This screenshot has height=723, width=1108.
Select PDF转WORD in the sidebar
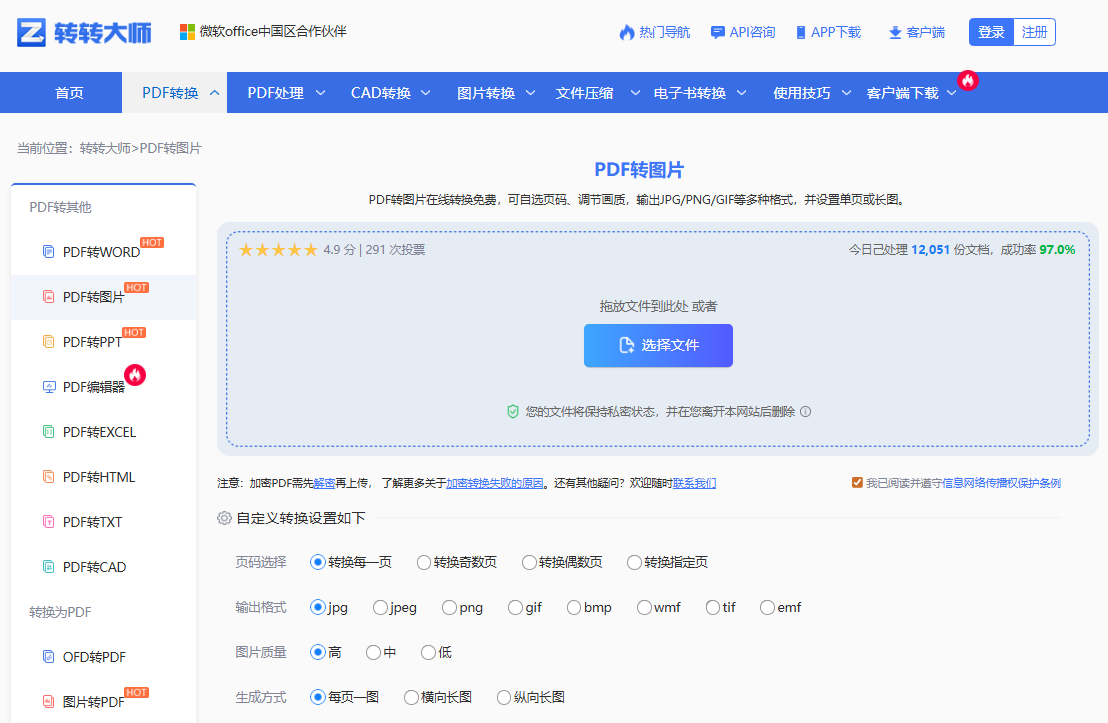(100, 251)
